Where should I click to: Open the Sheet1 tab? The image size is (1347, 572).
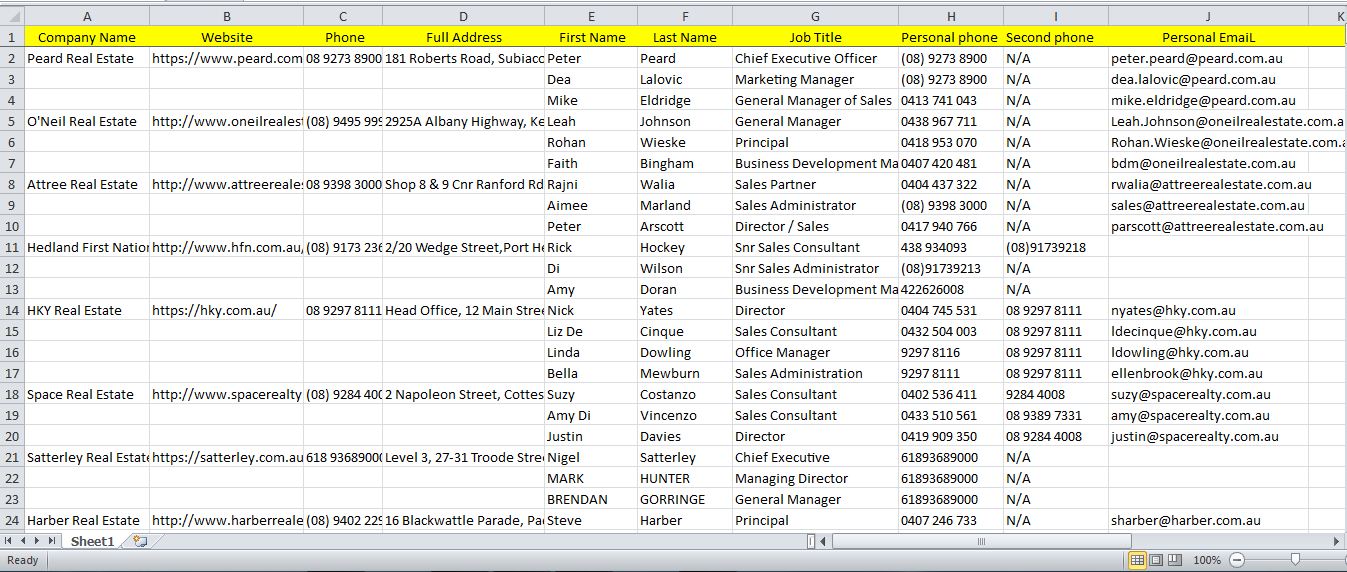[91, 541]
